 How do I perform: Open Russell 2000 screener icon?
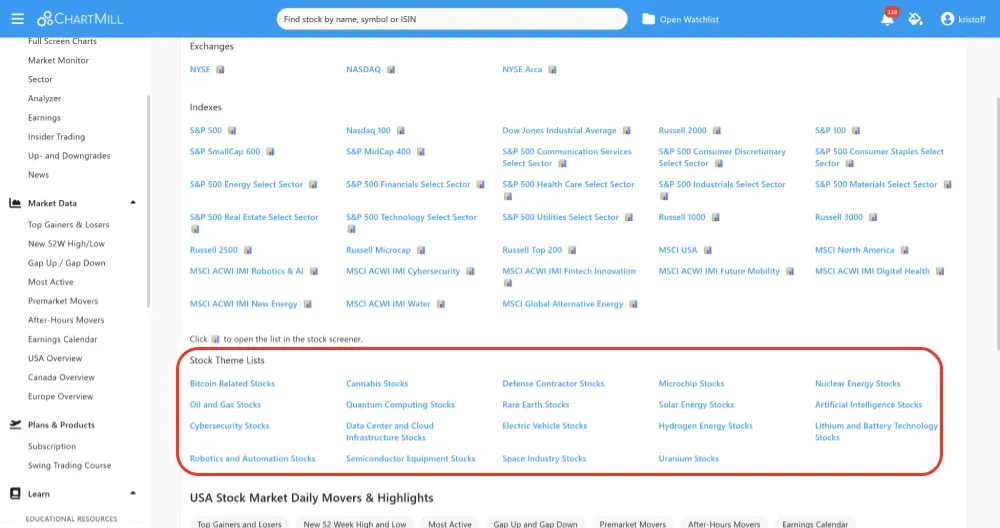[x=717, y=131]
